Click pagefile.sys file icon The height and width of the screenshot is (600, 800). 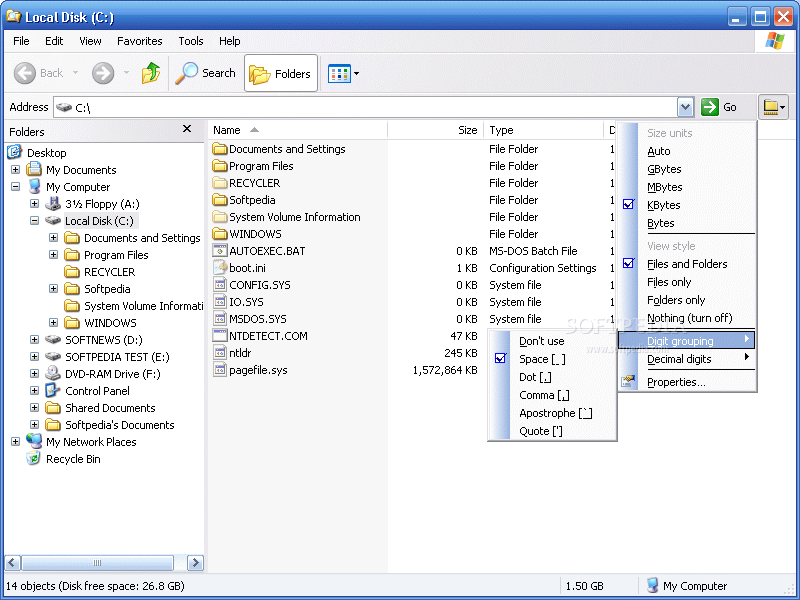tap(220, 369)
